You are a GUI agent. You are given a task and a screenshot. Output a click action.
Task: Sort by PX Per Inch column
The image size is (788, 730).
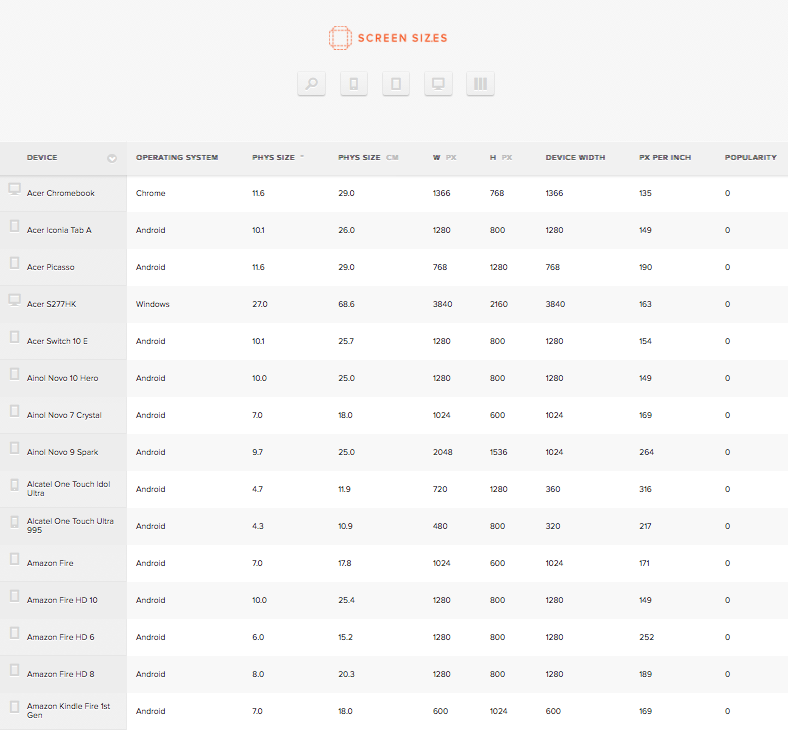tap(665, 158)
